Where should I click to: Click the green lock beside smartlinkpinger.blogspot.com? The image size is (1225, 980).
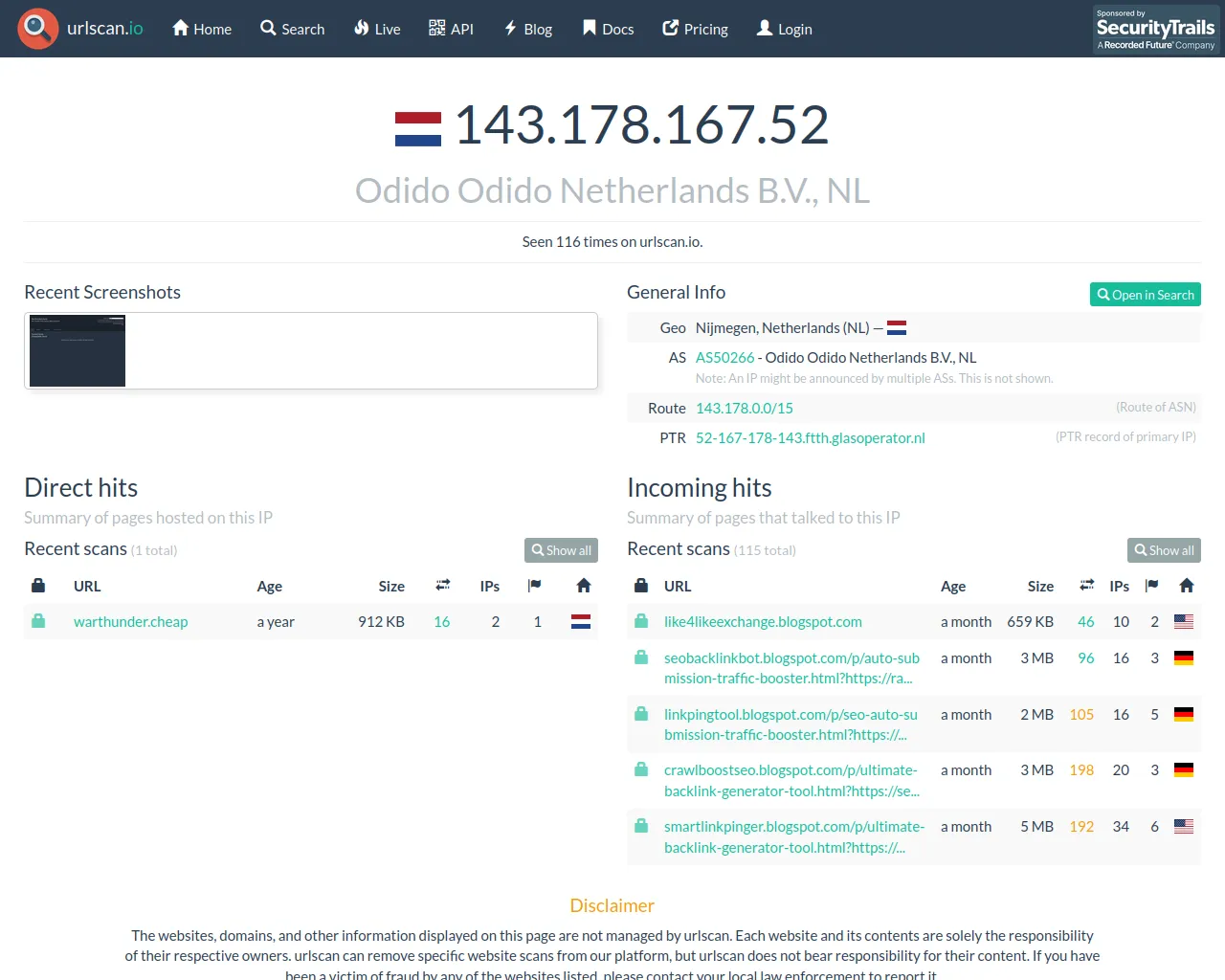point(641,826)
